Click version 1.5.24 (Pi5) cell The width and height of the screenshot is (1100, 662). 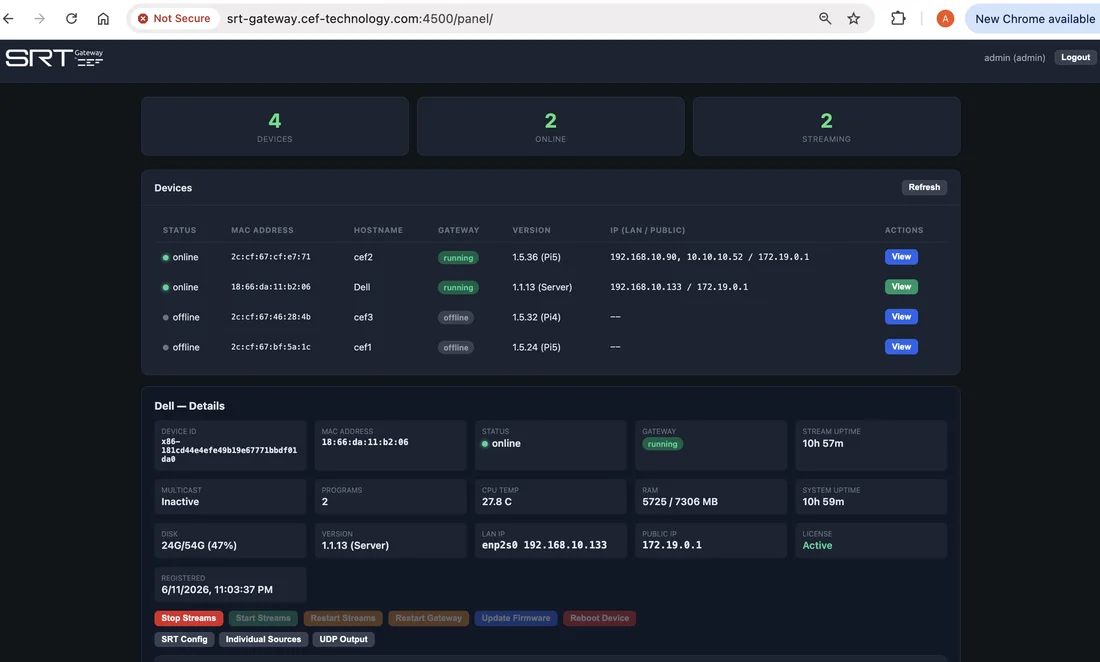[536, 348]
